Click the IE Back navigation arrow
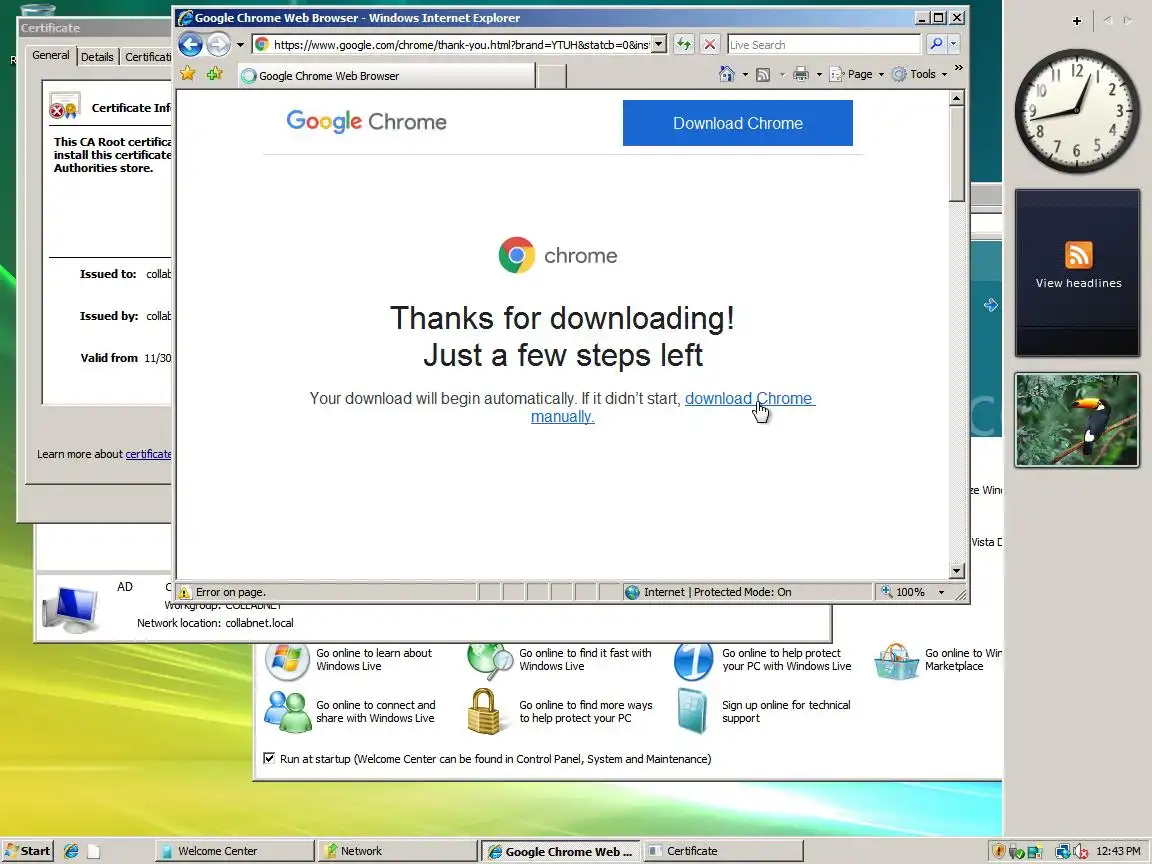Viewport: 1152px width, 864px height. [x=190, y=45]
